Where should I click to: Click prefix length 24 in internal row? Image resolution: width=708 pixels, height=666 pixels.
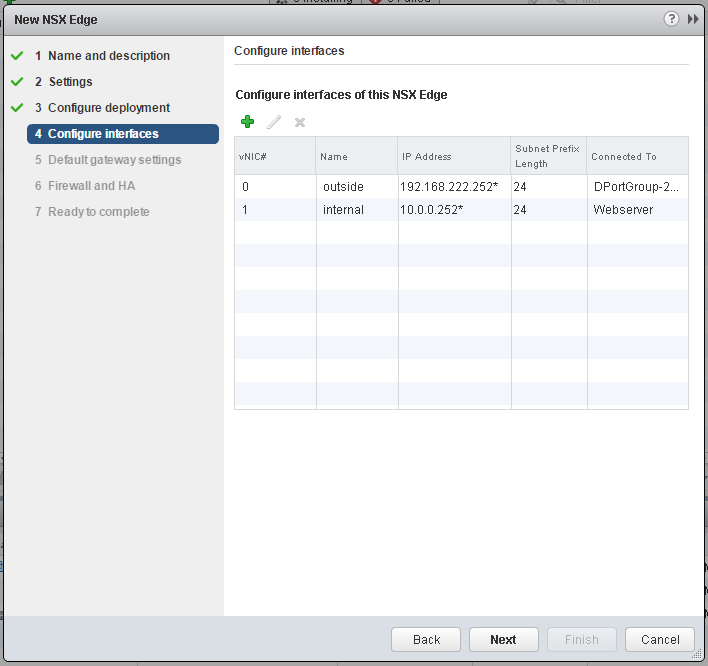pyautogui.click(x=549, y=210)
